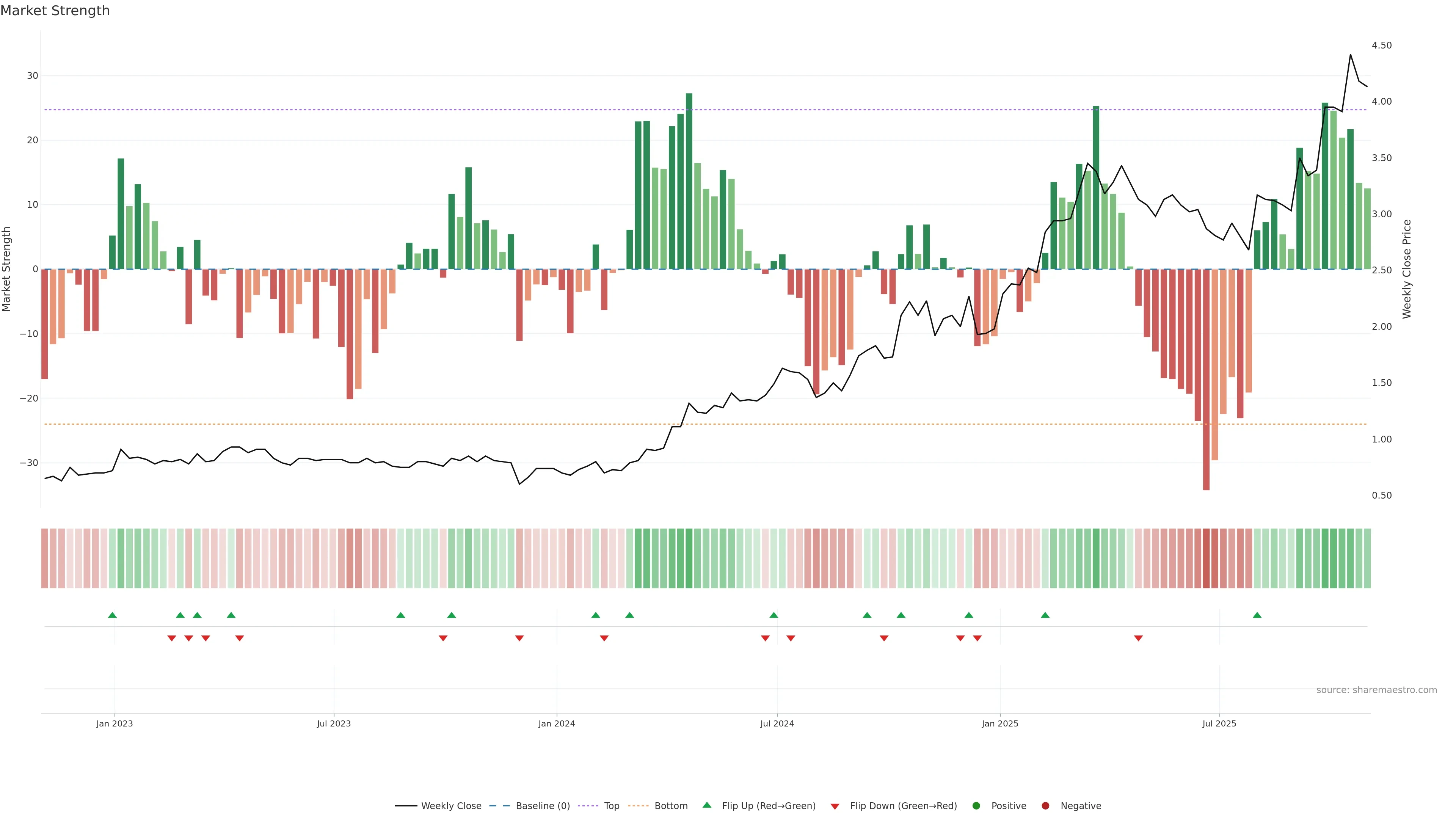Click the leftmost red flip-down triangle marker
Viewport: 1456px width, 819px height.
(x=172, y=638)
